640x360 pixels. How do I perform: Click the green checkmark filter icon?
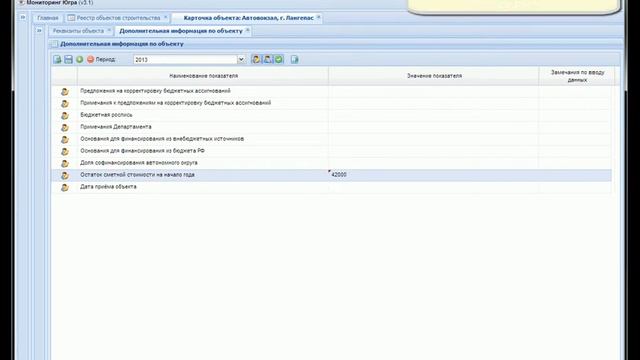pyautogui.click(x=279, y=60)
